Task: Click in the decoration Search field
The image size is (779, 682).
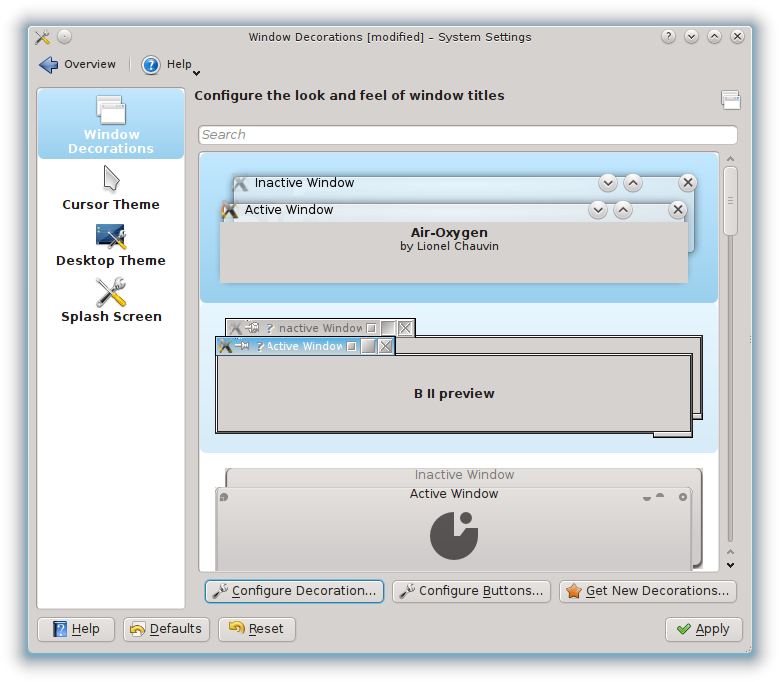Action: click(467, 135)
